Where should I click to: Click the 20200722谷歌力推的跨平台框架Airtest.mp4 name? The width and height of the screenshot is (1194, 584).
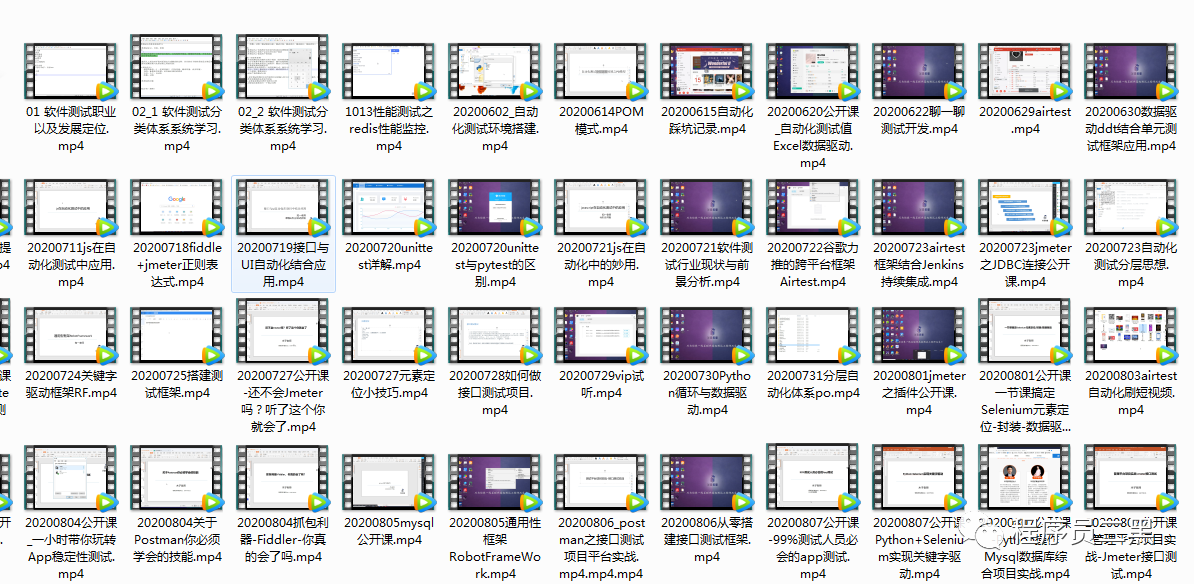(812, 265)
